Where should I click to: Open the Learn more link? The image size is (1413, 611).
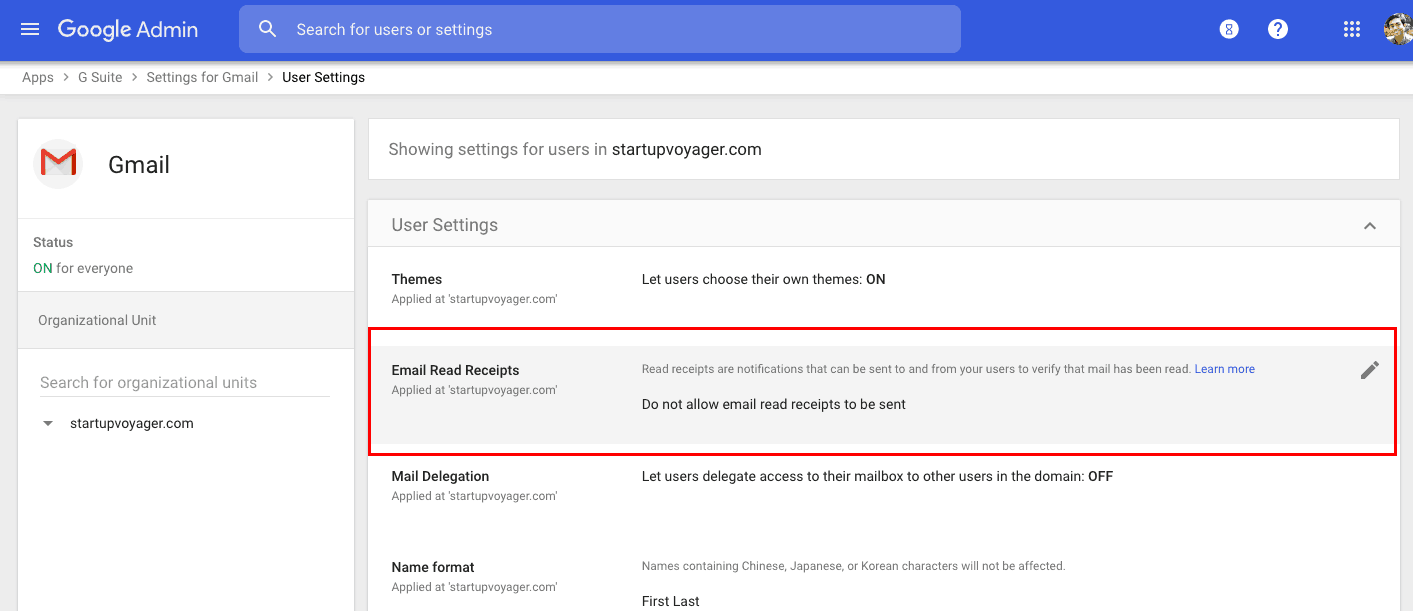[1224, 369]
